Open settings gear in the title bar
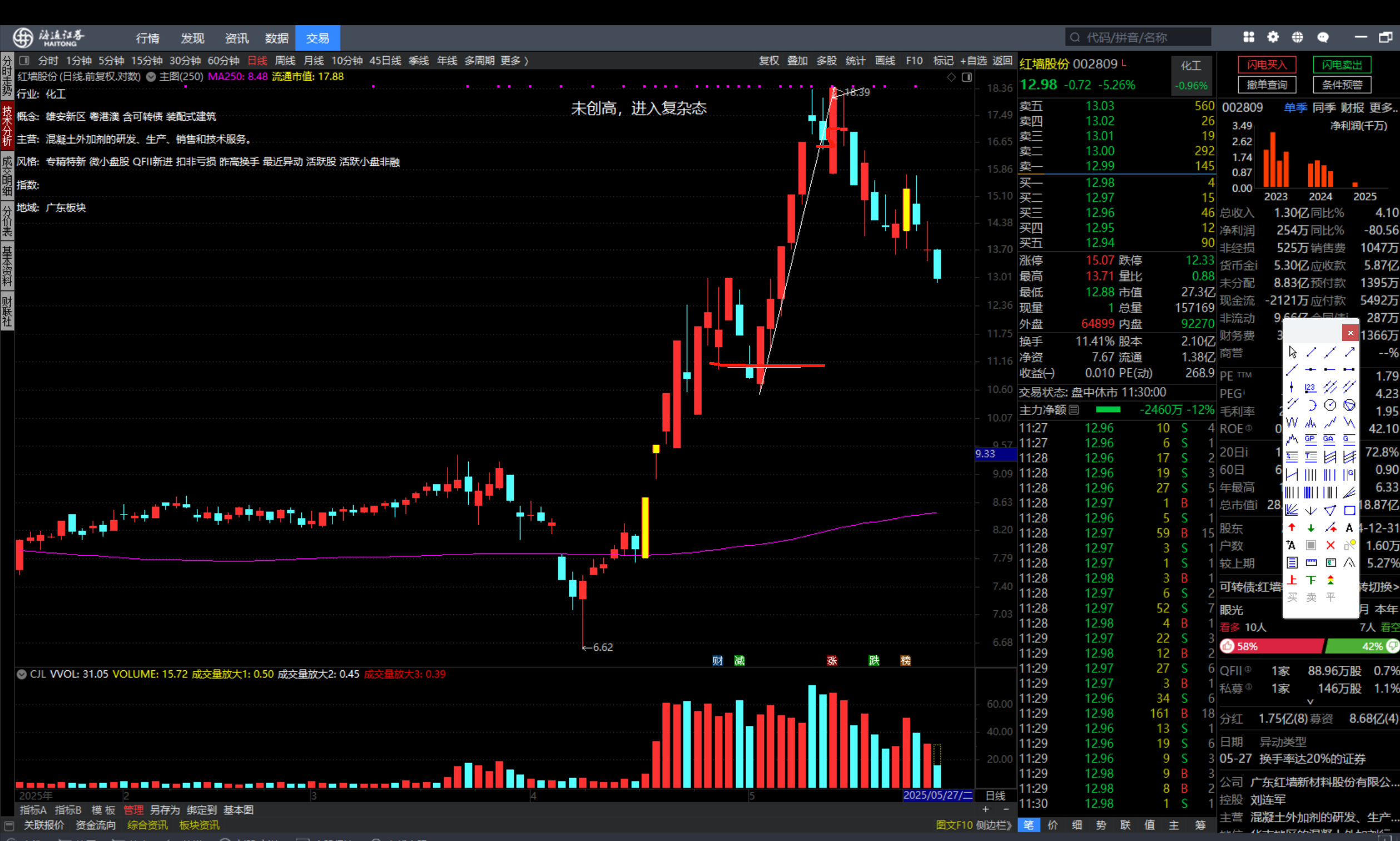Viewport: 1400px width, 841px height. pyautogui.click(x=1273, y=37)
